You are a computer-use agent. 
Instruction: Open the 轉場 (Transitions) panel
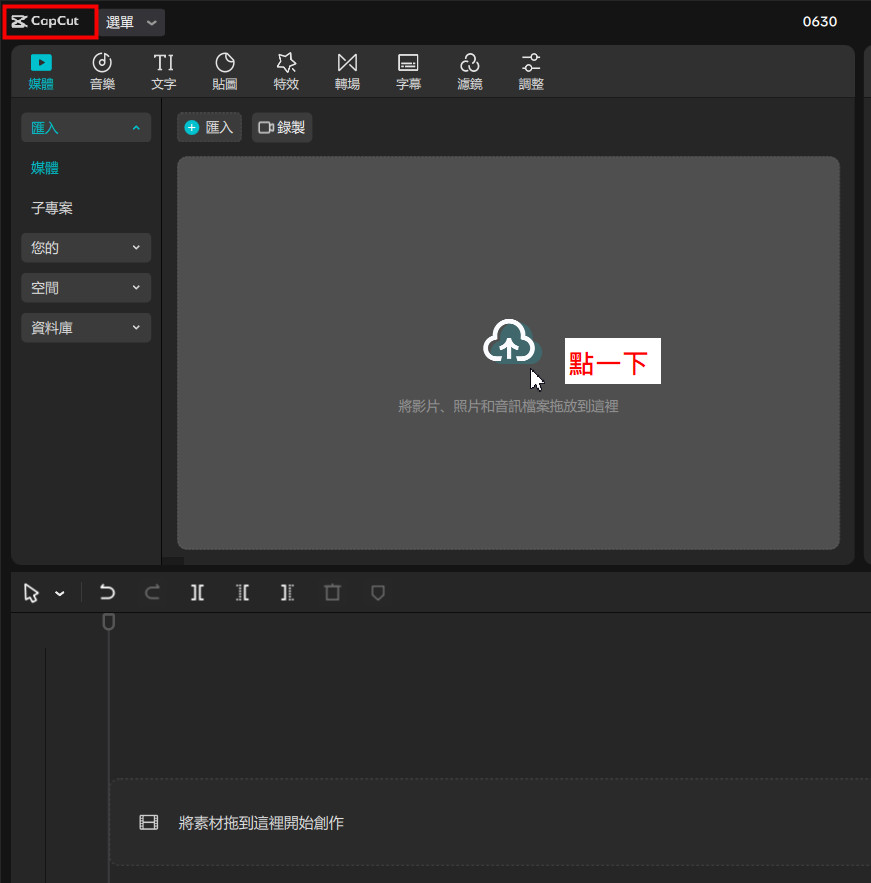pos(347,72)
